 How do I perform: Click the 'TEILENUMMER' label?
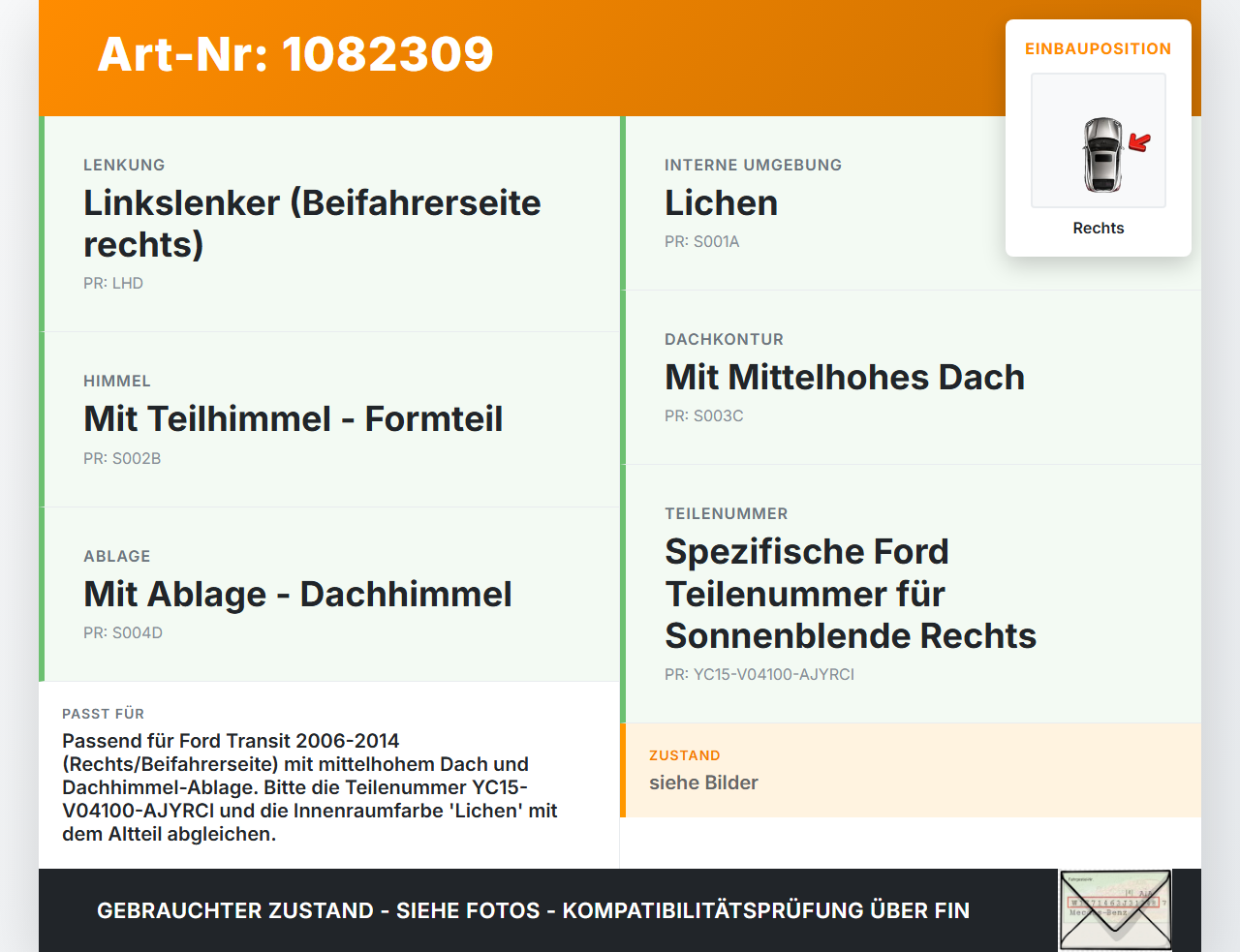pos(727,513)
